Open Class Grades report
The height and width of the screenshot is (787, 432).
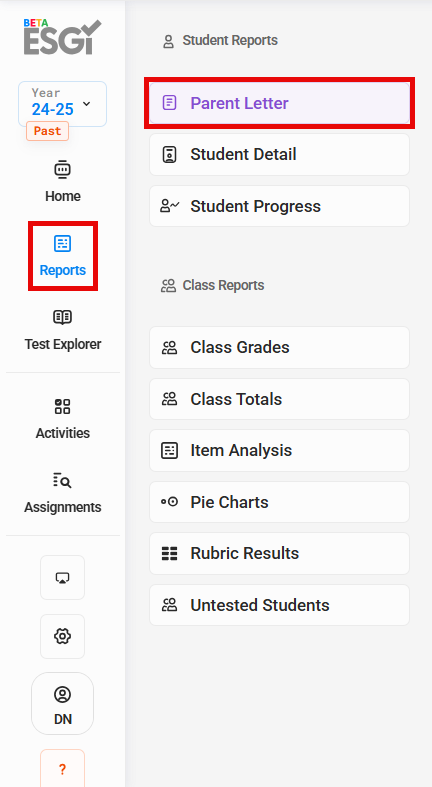tap(279, 347)
